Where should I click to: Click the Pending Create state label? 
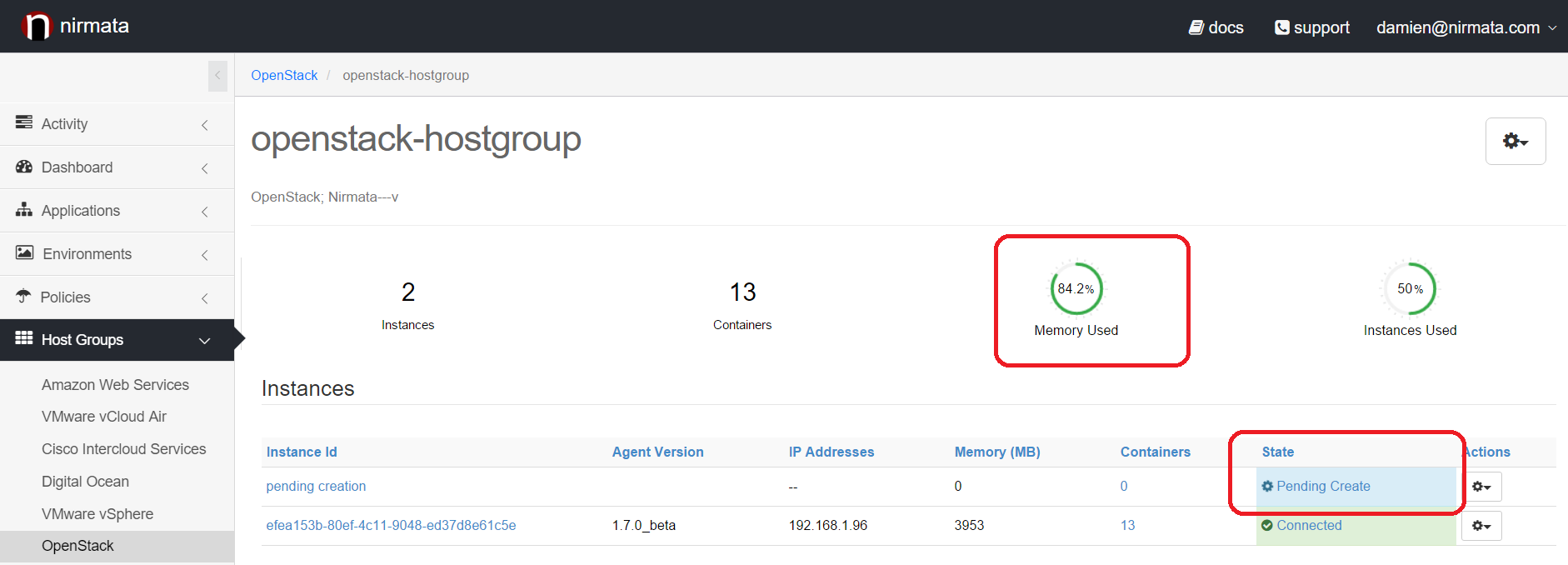pos(1323,486)
